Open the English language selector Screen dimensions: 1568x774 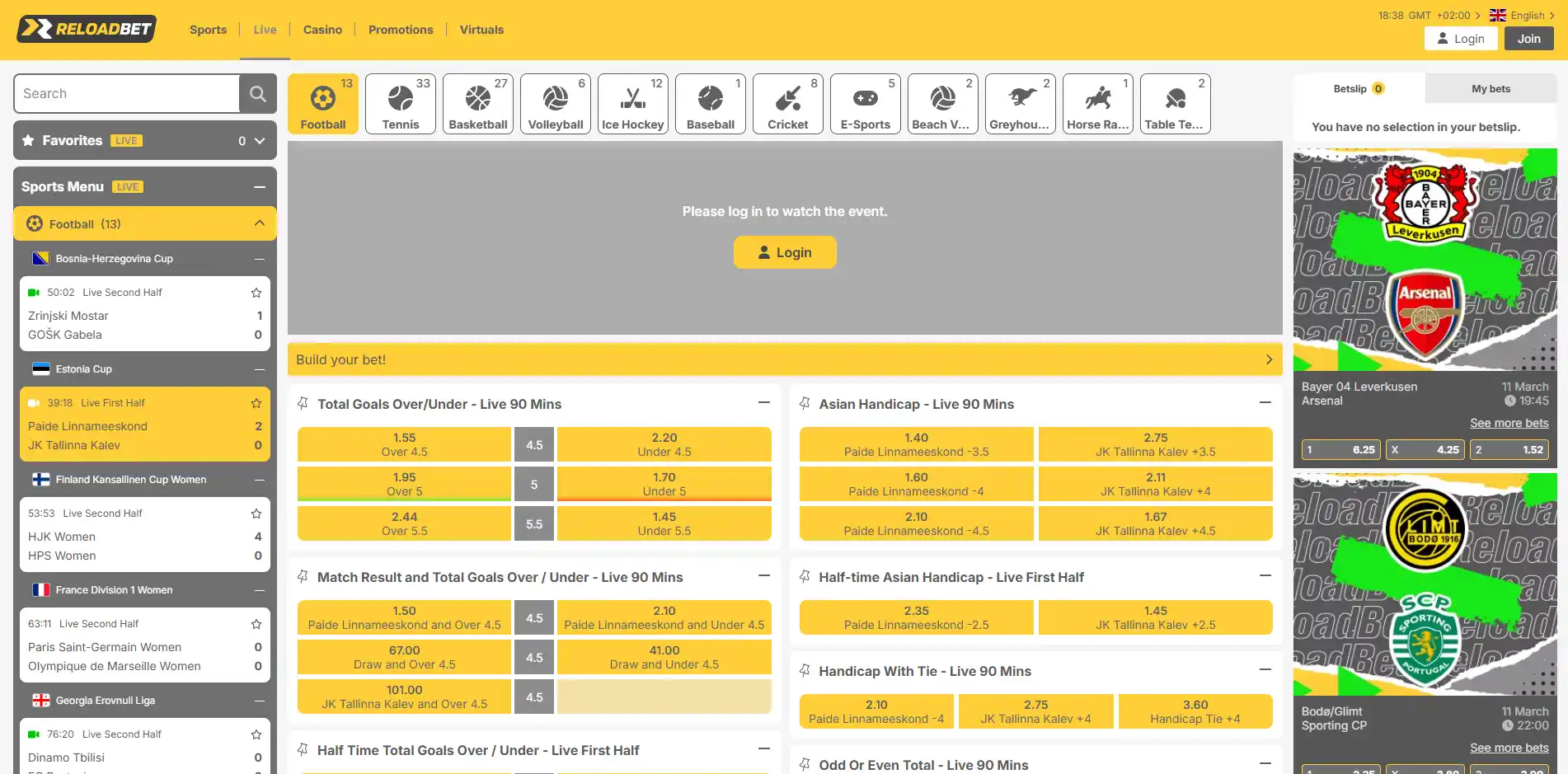[x=1522, y=16]
